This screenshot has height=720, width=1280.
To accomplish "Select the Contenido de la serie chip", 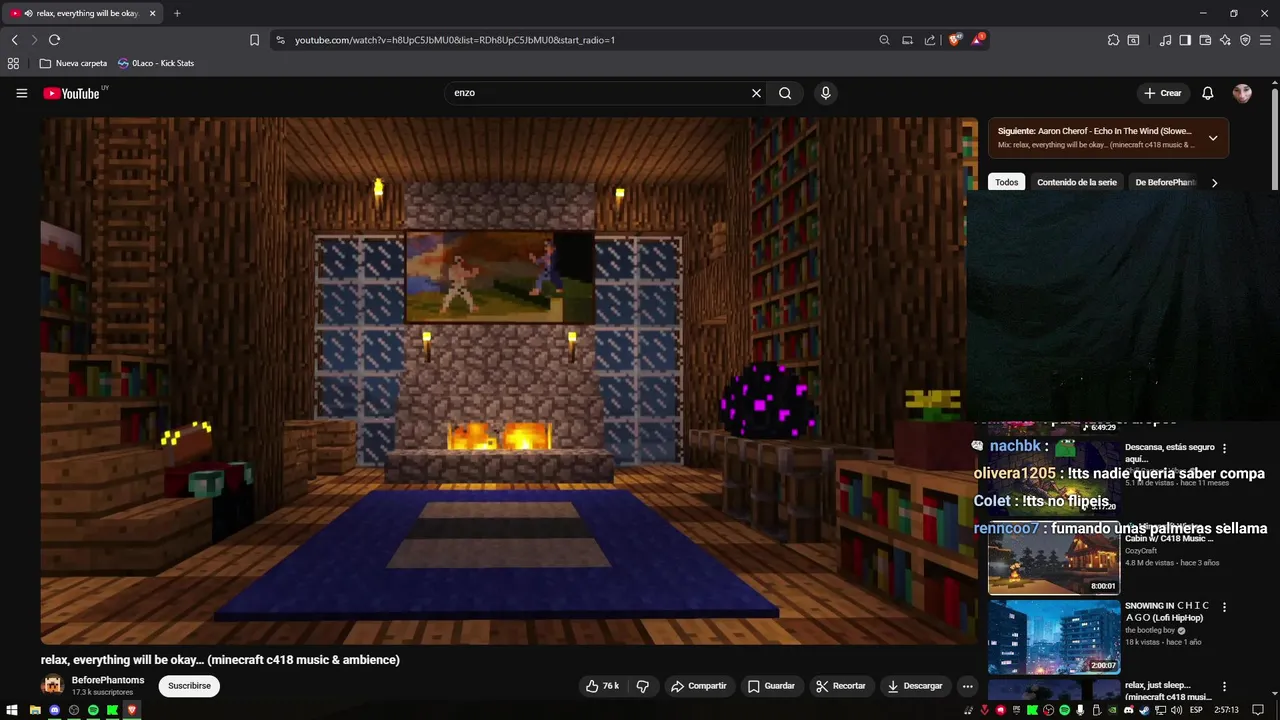I will (1077, 182).
